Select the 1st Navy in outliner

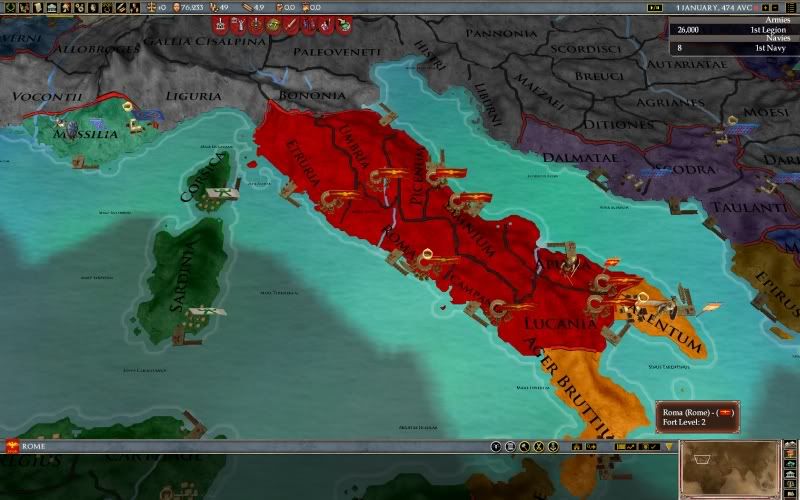pyautogui.click(x=734, y=48)
